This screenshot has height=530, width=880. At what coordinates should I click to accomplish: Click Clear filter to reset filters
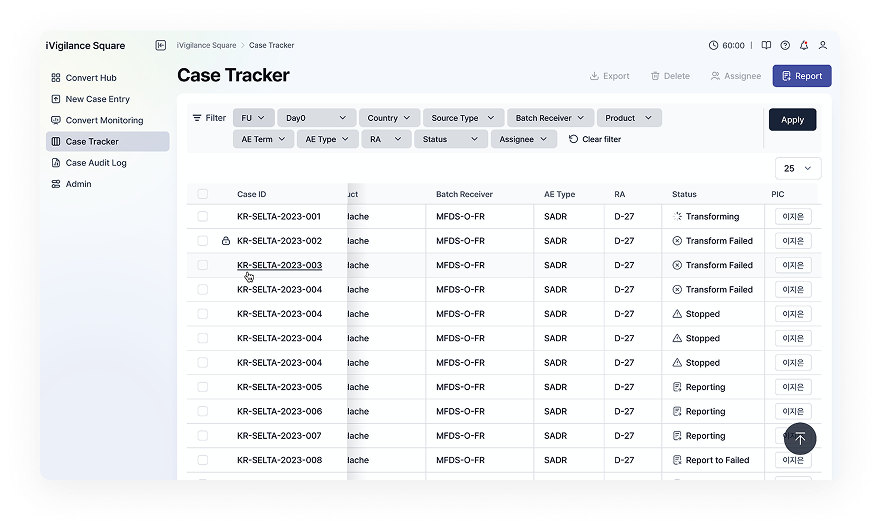(x=595, y=139)
